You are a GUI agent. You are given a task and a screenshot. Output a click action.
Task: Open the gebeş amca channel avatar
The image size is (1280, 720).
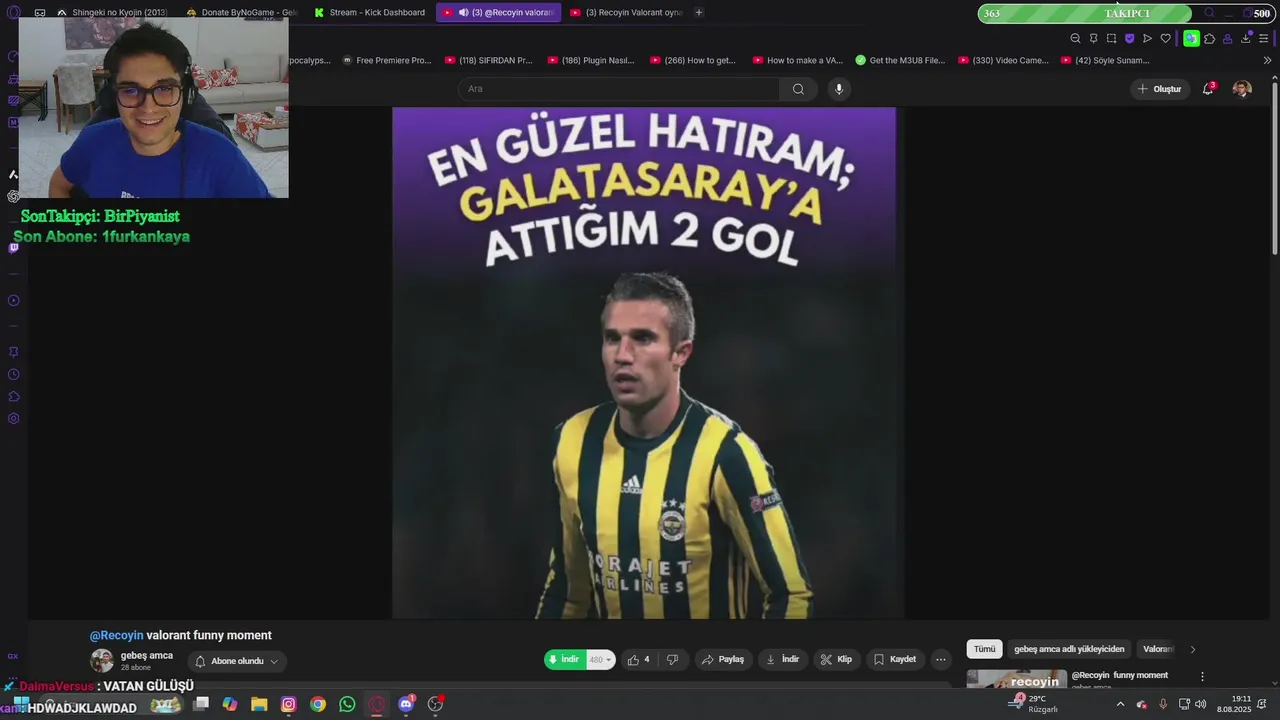tap(102, 661)
